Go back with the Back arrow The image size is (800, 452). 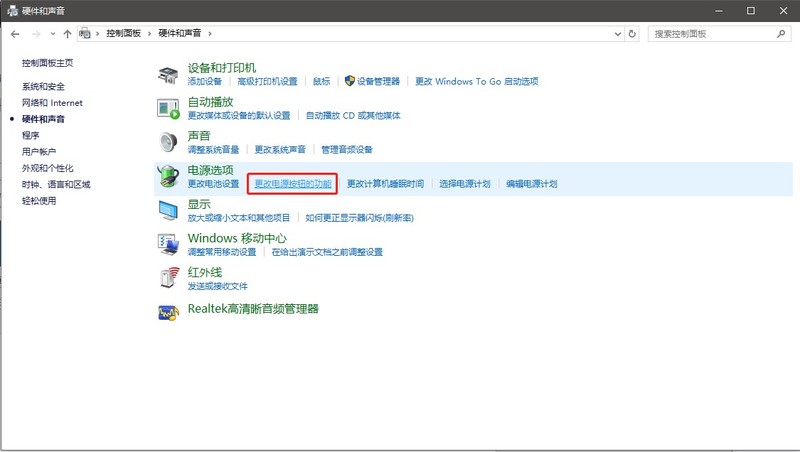pyautogui.click(x=15, y=34)
